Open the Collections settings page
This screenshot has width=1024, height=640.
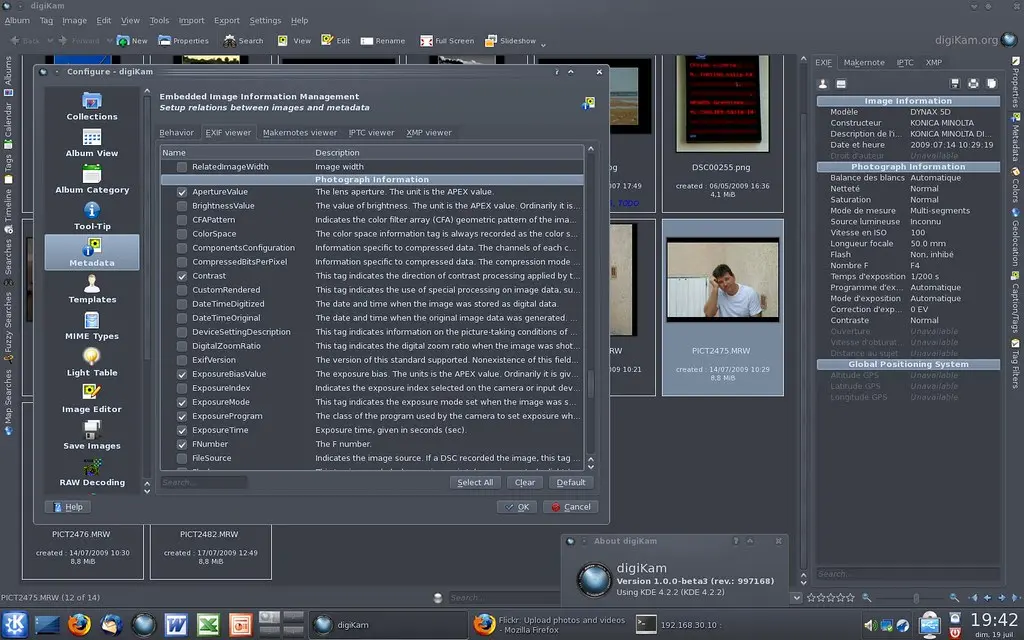click(x=92, y=106)
